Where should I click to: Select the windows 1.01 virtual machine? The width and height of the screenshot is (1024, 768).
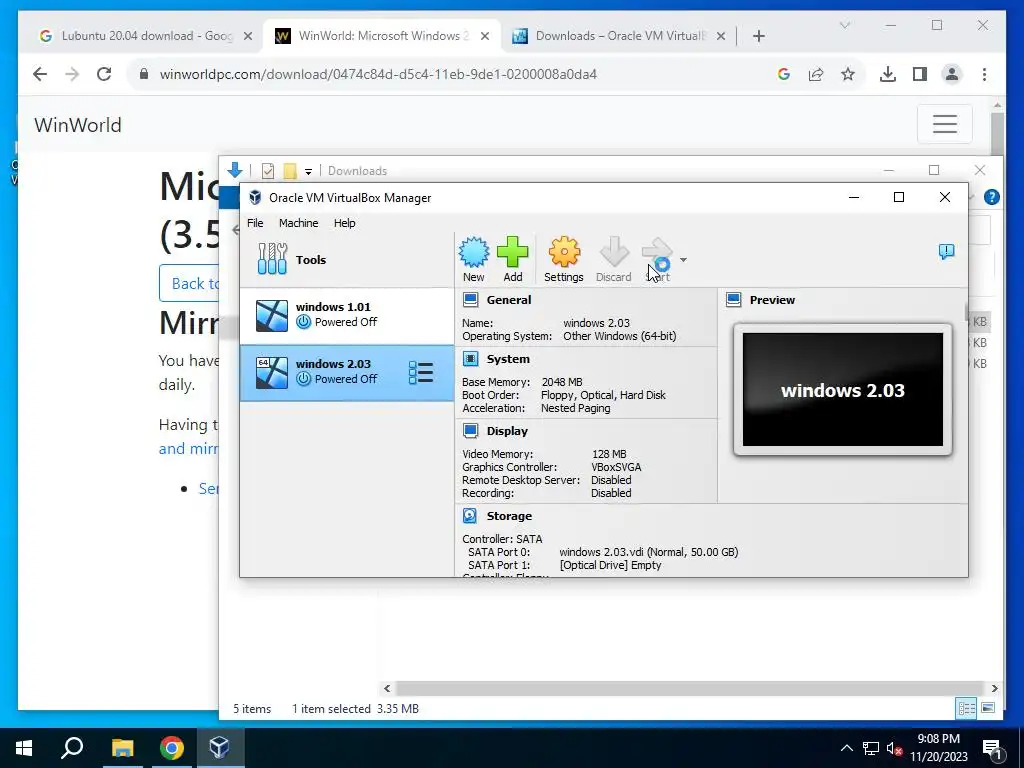(347, 315)
